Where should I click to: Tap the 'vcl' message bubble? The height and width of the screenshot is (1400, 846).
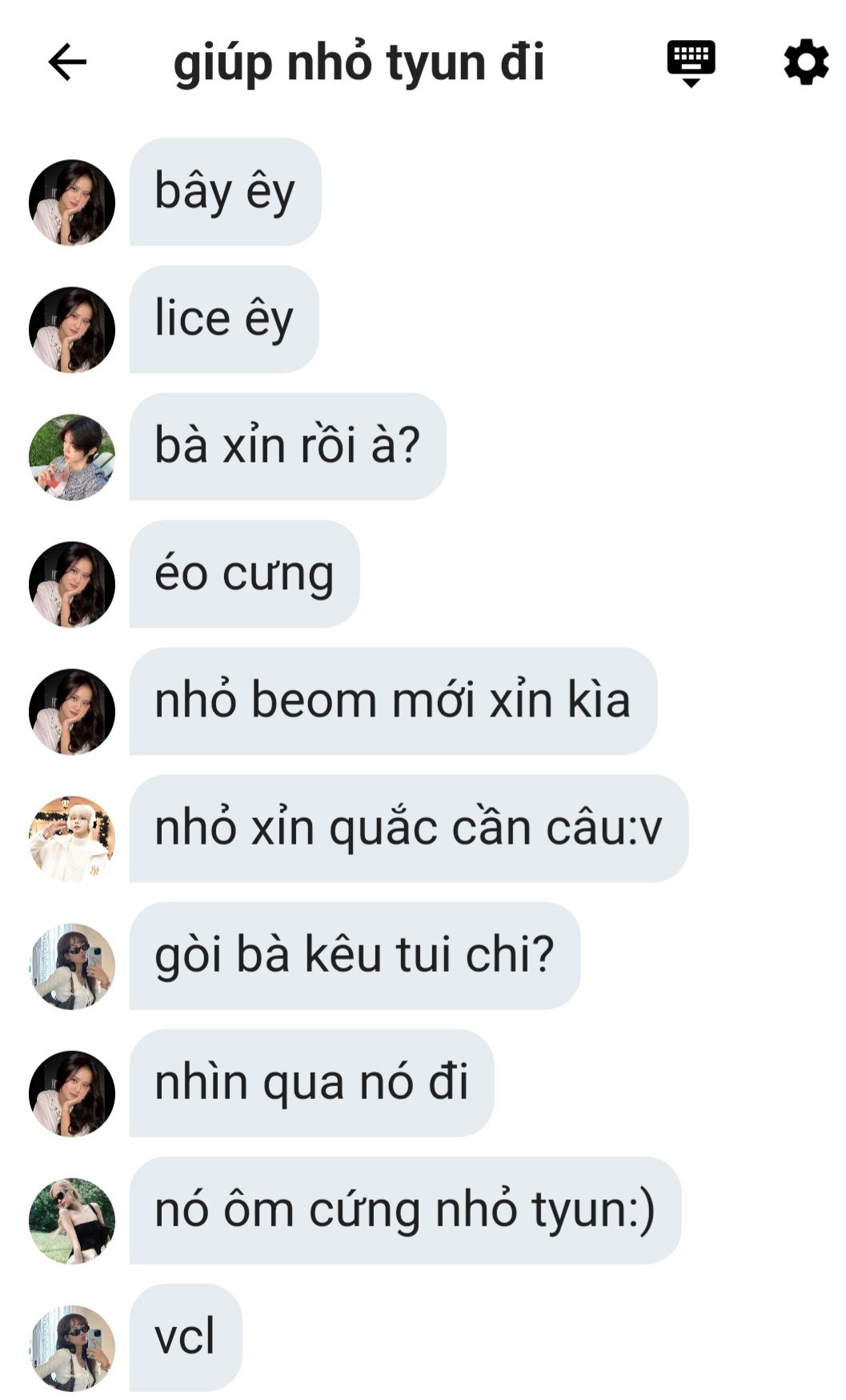point(186,1338)
